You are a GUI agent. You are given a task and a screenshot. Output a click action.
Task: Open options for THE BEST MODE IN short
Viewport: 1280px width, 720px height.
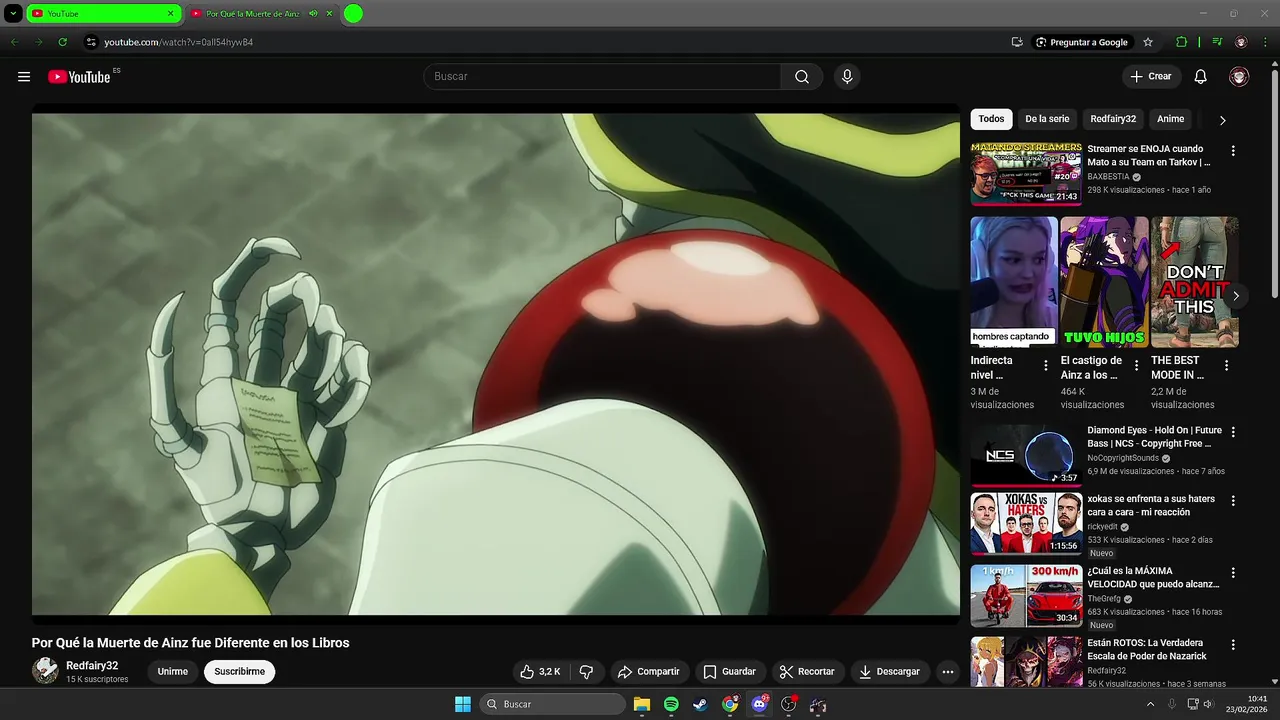[x=1226, y=366]
